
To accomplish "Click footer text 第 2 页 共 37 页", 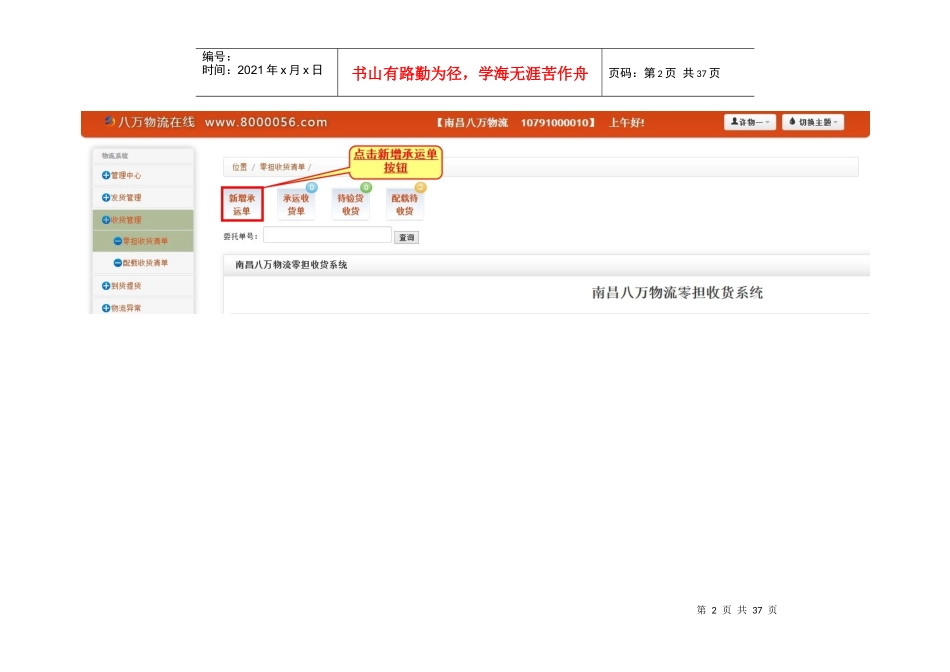I will coord(736,610).
